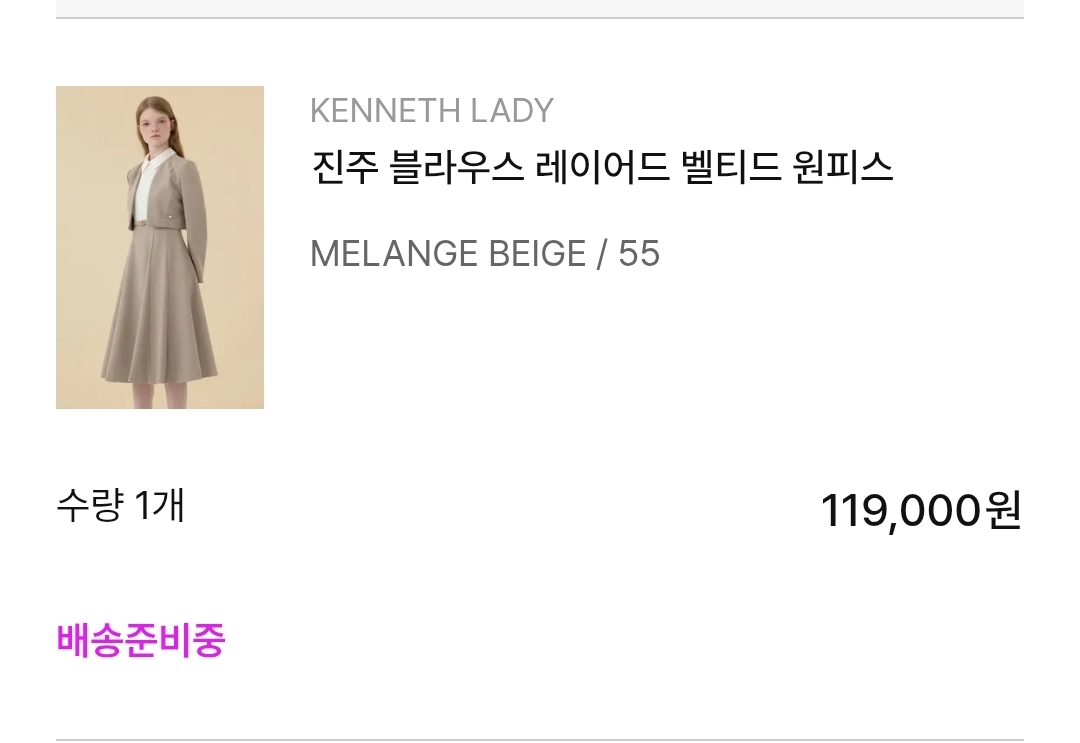1080x743 pixels.
Task: Click the 119,000원 price
Action: 920,511
